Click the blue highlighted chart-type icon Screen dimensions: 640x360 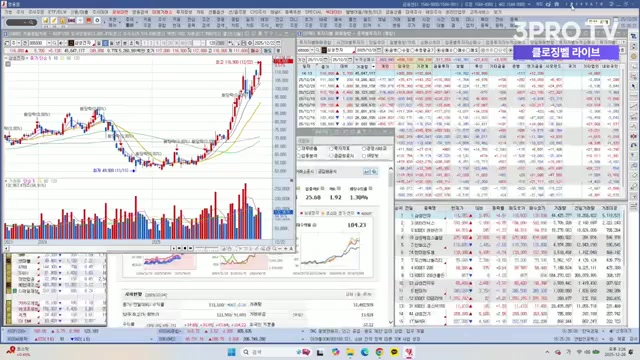click(x=105, y=43)
